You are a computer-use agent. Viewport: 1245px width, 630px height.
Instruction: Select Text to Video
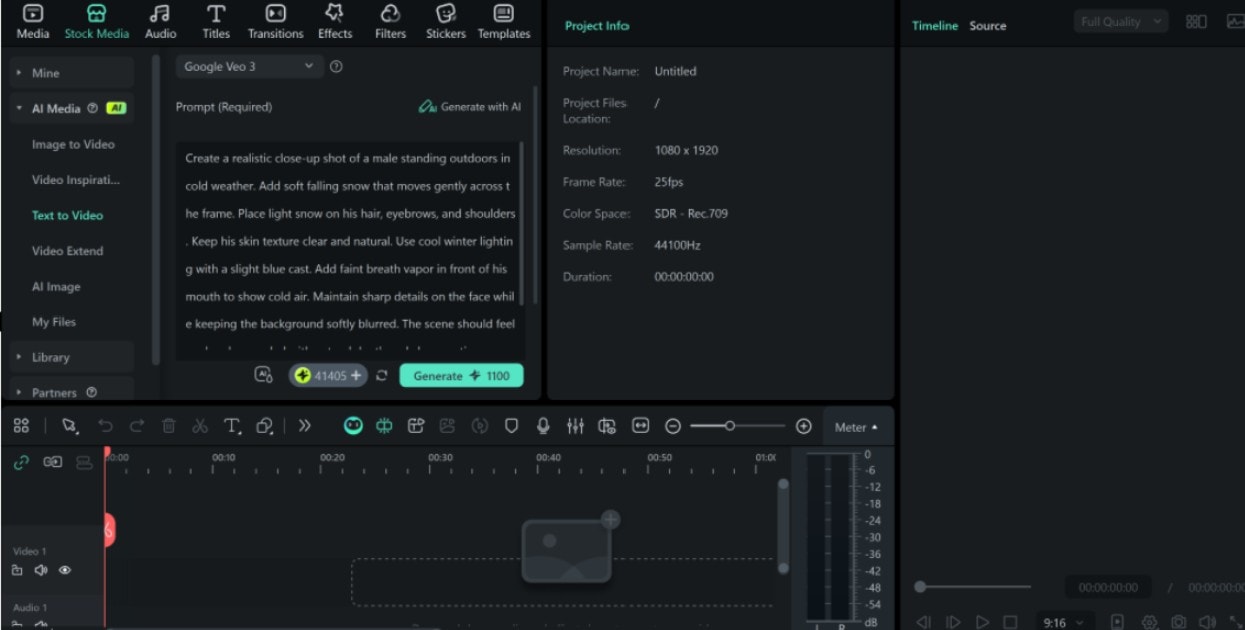(x=67, y=215)
